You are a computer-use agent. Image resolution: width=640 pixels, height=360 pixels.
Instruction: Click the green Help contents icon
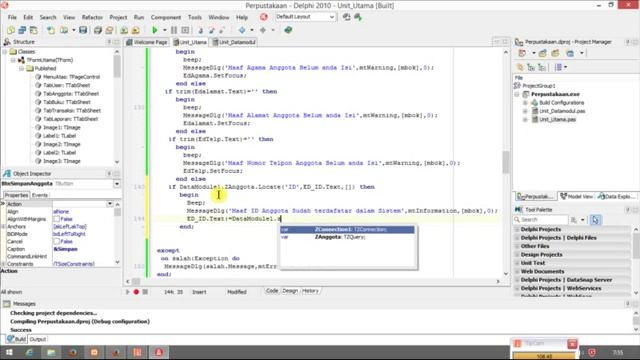pos(288,30)
